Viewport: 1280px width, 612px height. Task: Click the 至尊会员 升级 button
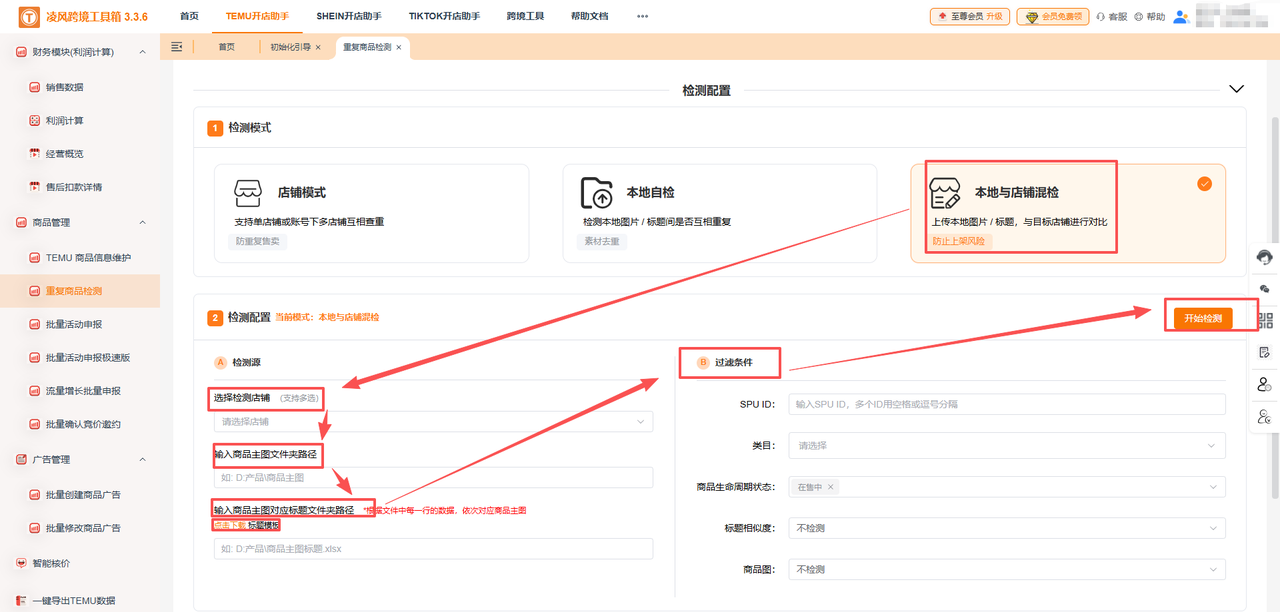coord(969,16)
